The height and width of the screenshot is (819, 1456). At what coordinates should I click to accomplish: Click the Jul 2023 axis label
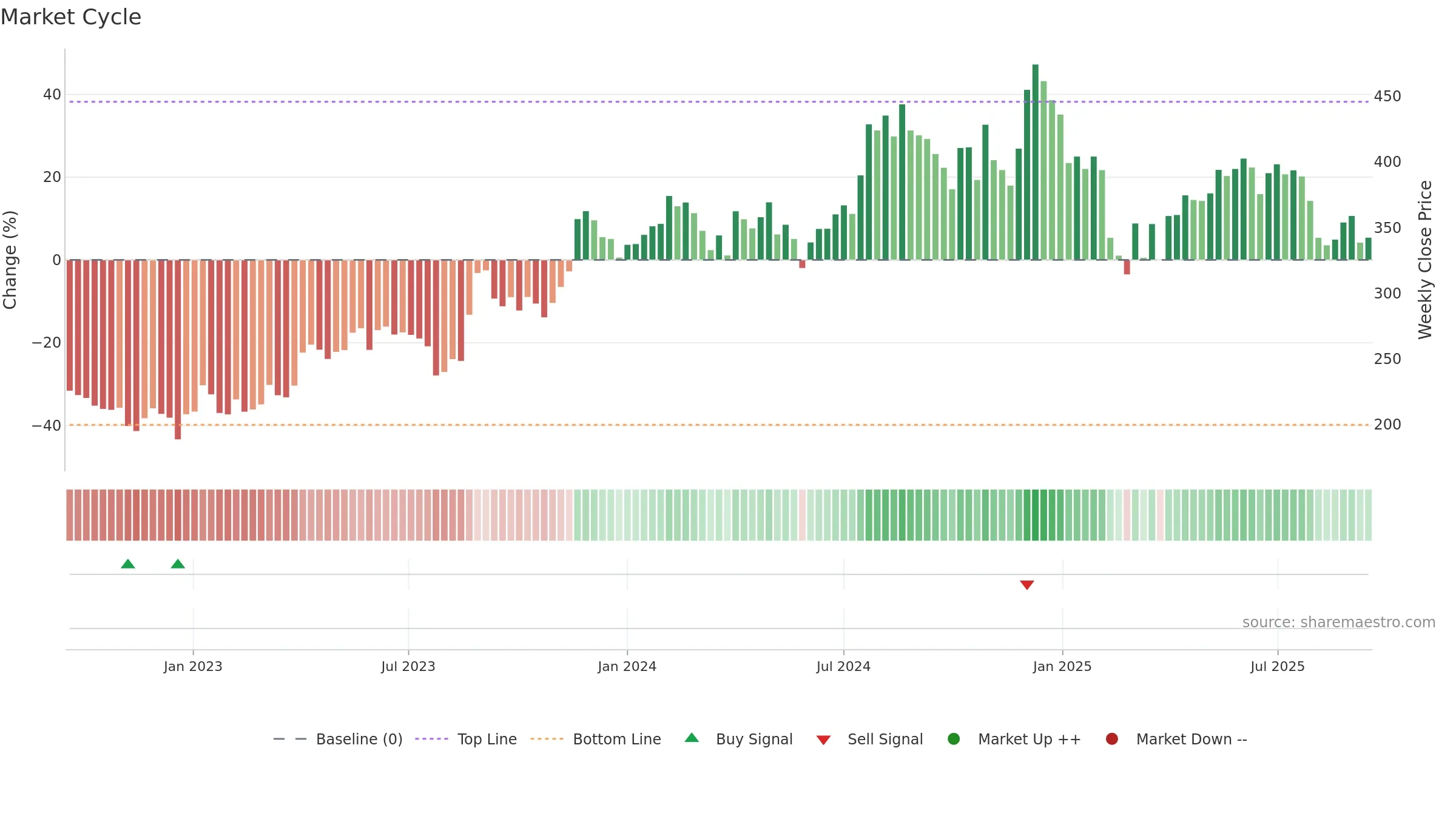[x=408, y=666]
